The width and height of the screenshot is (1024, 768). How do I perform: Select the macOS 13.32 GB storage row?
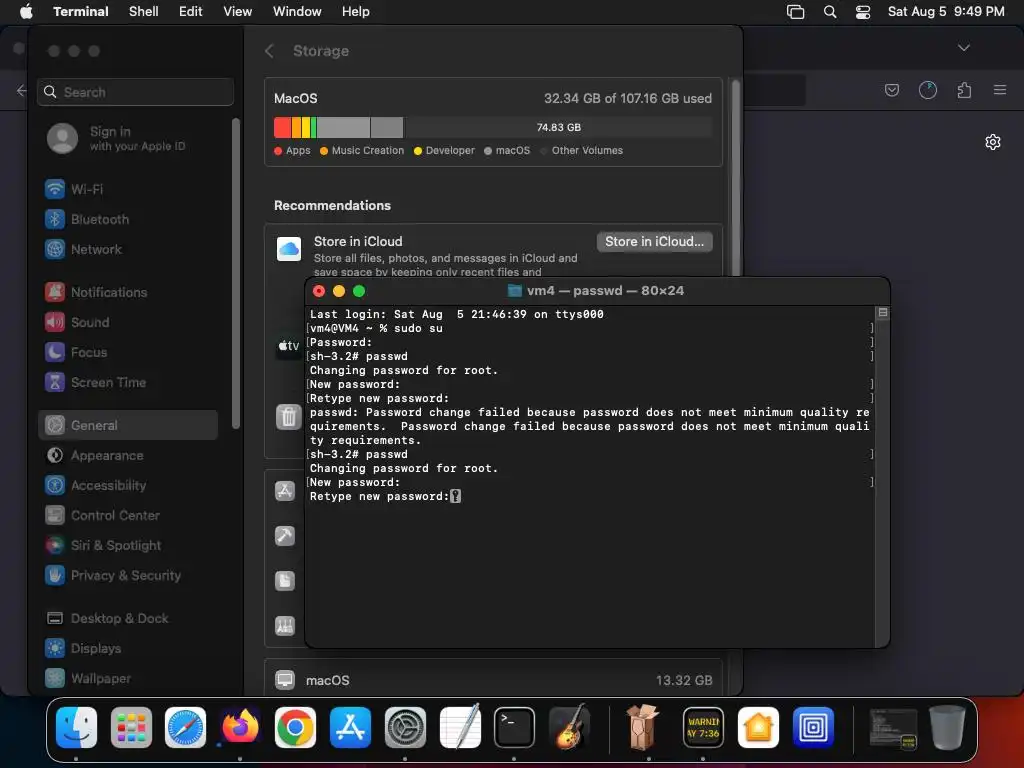tap(493, 680)
